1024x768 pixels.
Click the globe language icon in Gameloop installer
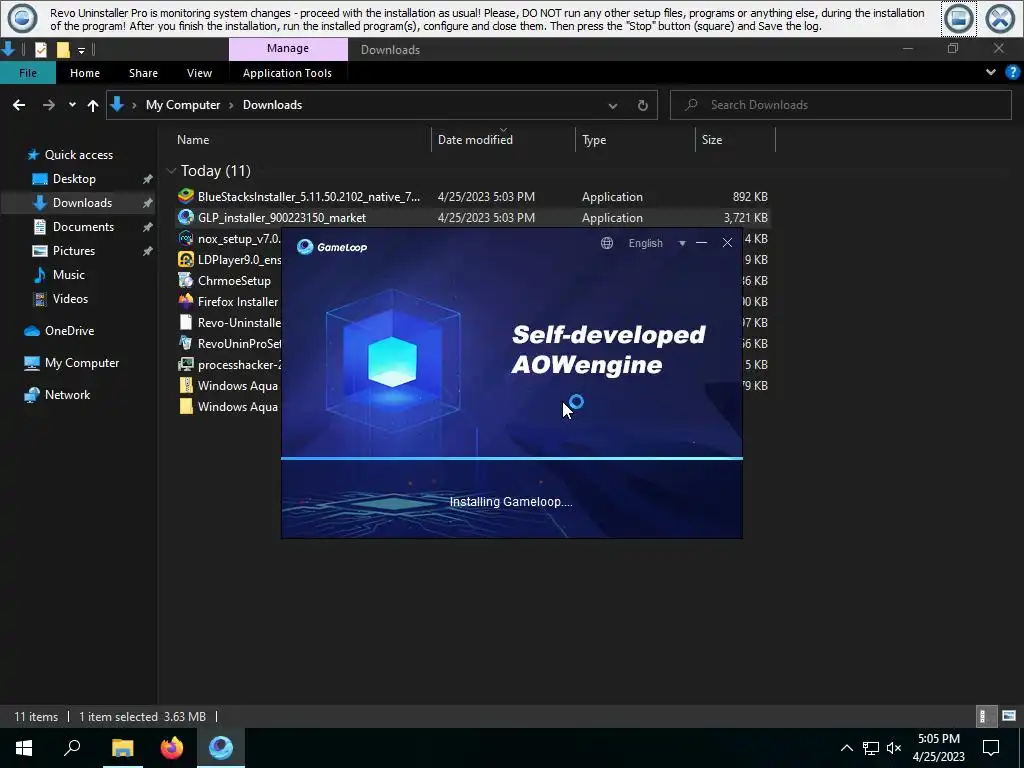607,243
